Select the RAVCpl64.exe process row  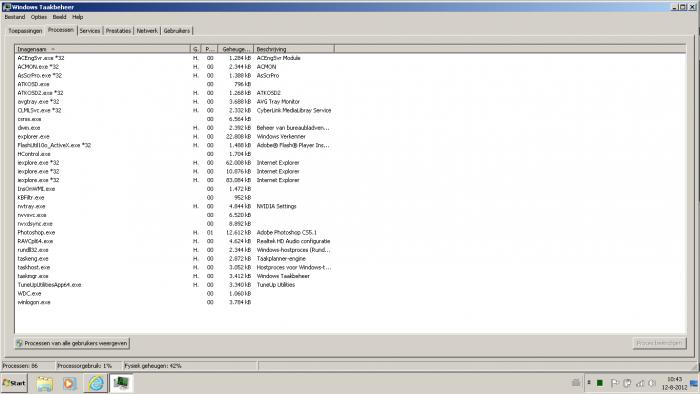pos(175,241)
